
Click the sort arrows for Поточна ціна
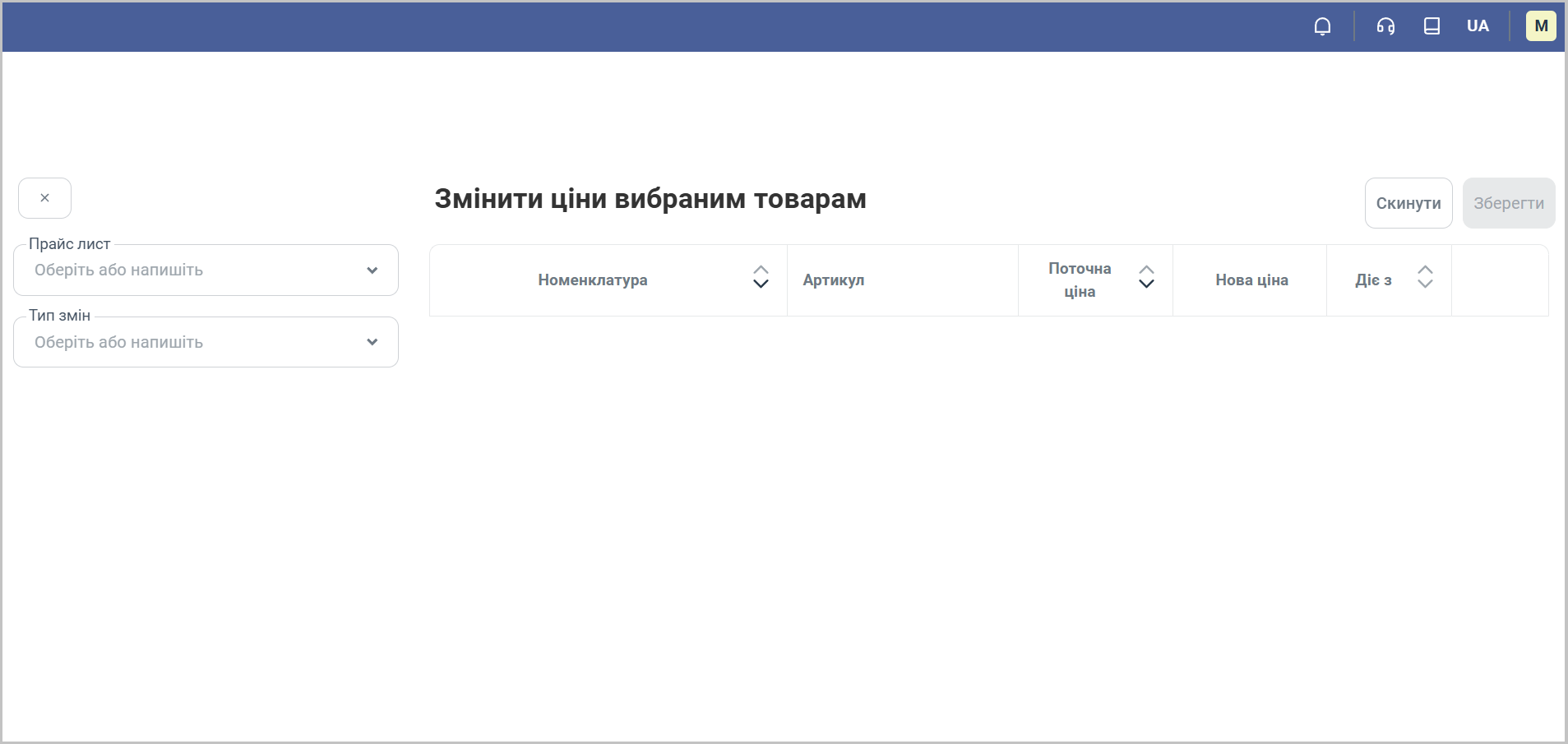pyautogui.click(x=1146, y=277)
